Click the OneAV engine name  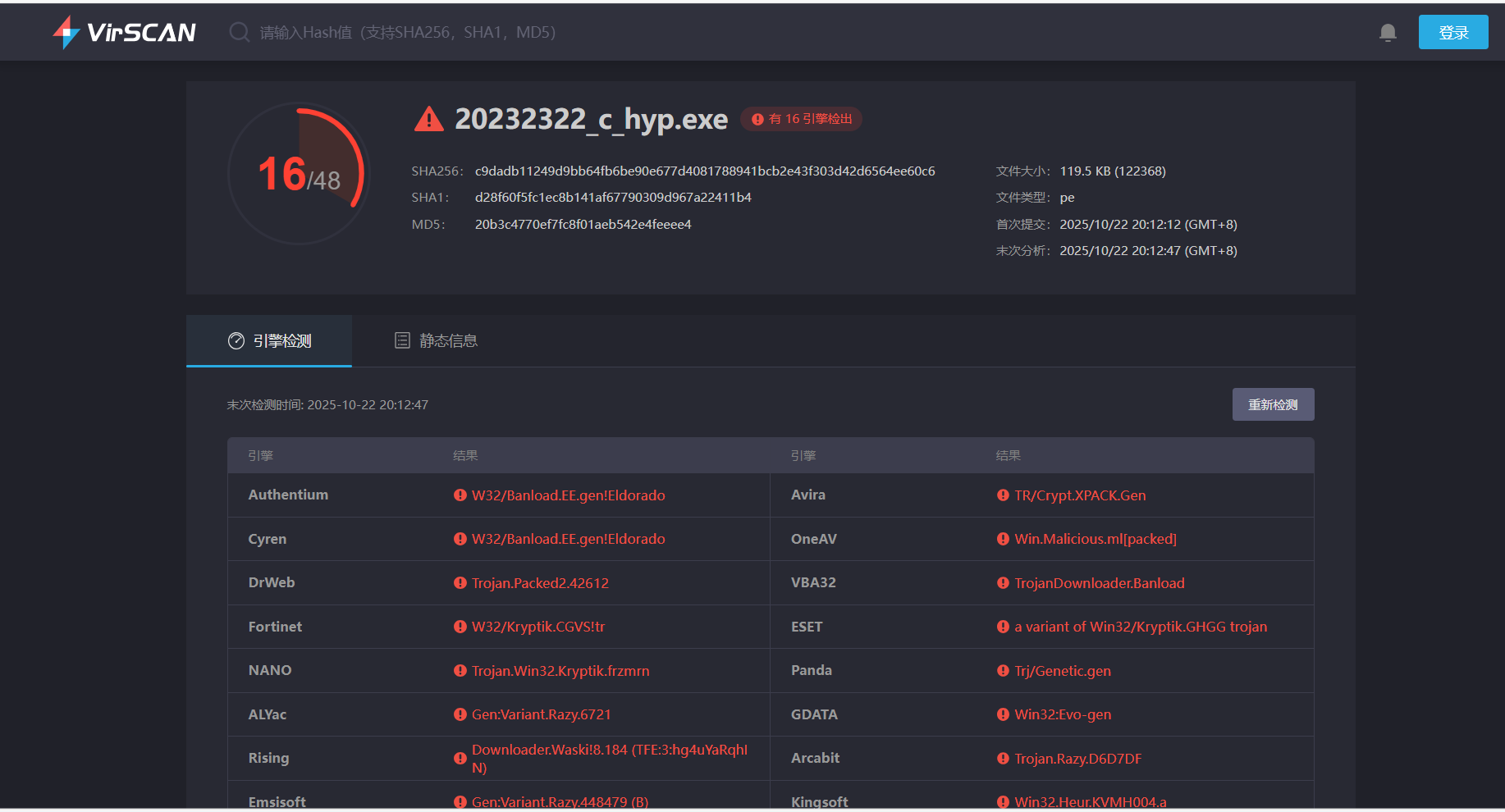(x=814, y=539)
